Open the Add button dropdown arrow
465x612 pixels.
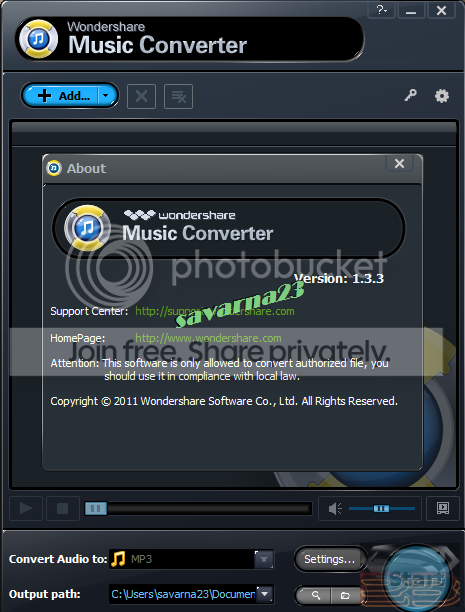pyautogui.click(x=106, y=95)
